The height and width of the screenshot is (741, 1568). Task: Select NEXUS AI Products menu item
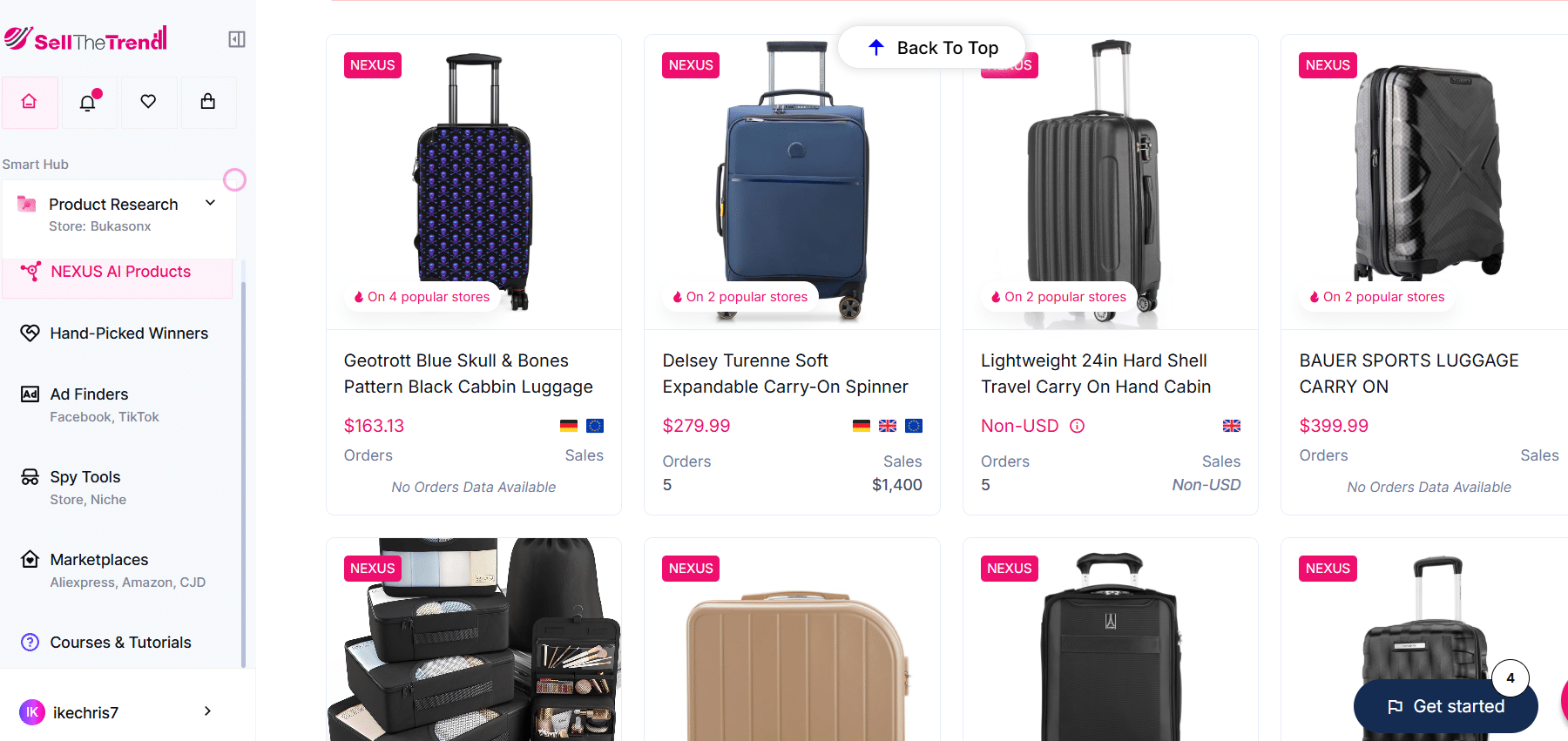coord(120,272)
